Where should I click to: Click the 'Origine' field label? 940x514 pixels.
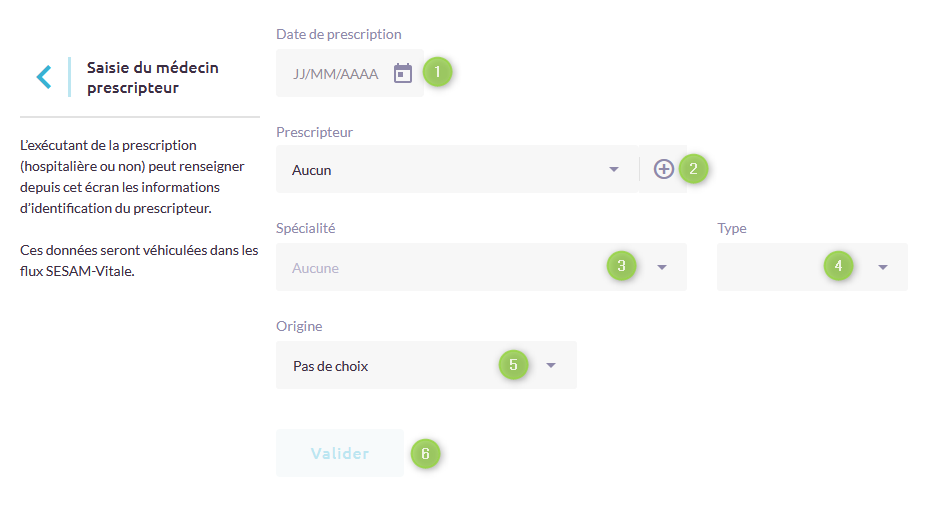pos(299,326)
